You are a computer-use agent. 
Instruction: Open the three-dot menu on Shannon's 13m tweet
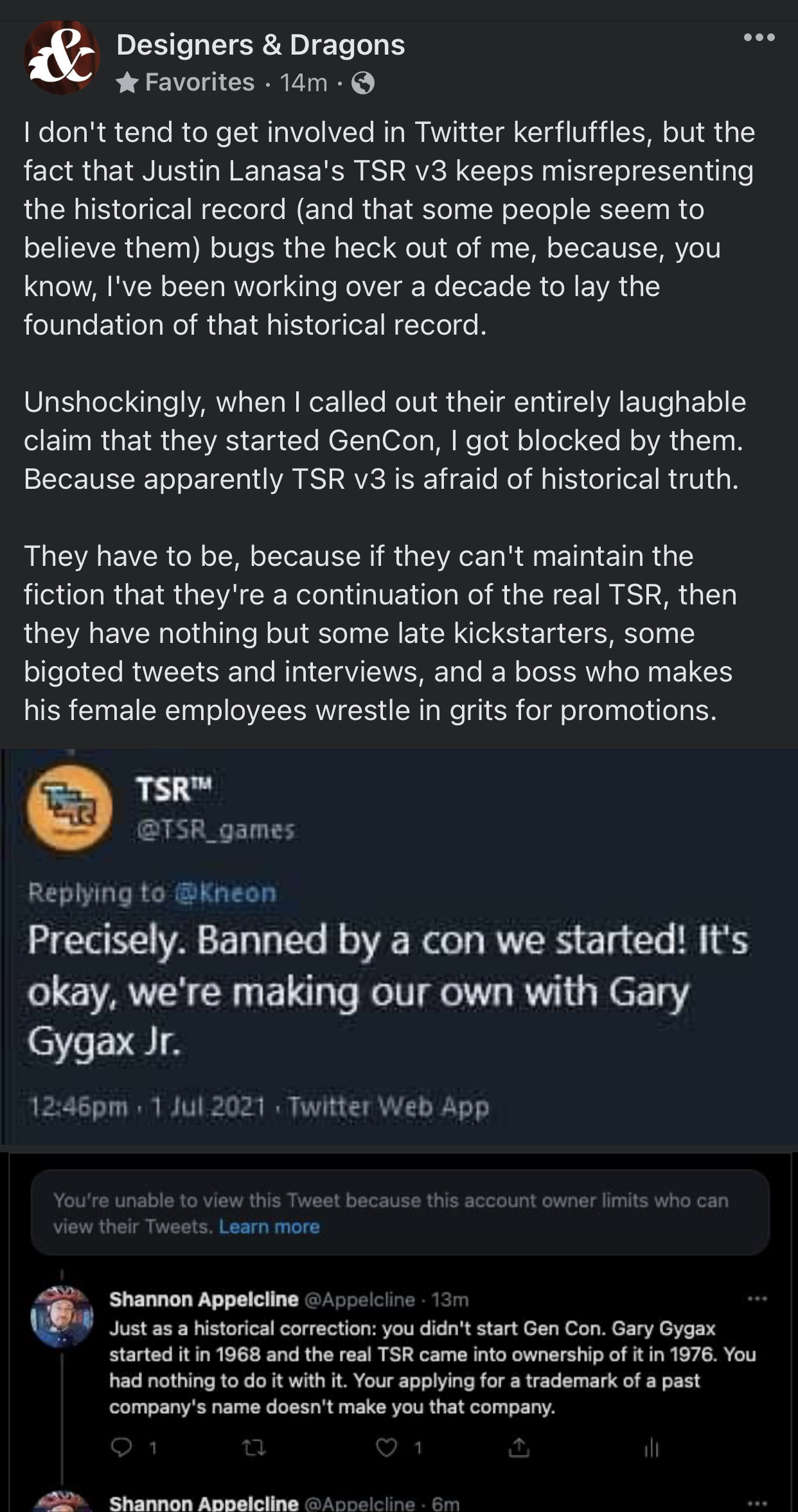758,1299
